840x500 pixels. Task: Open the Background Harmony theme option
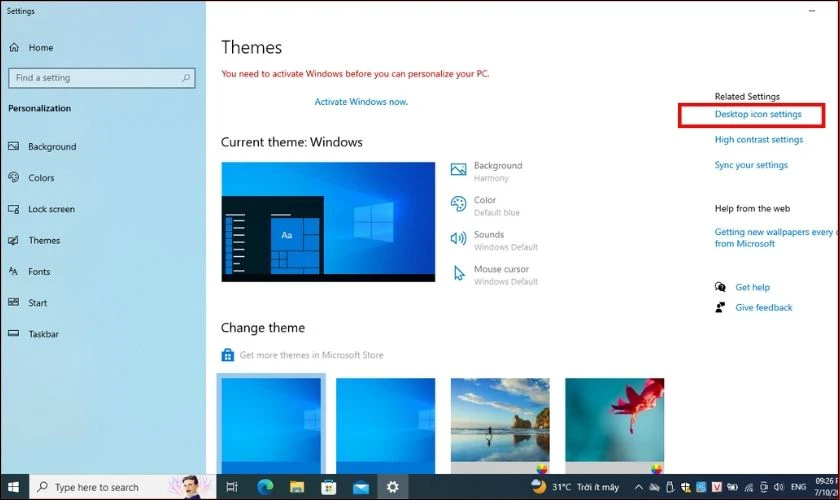point(486,171)
